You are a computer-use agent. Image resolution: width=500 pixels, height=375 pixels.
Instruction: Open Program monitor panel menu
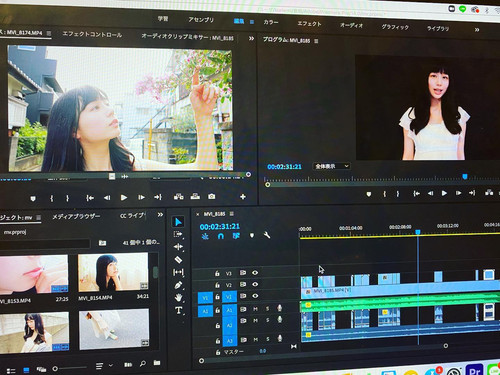point(316,41)
